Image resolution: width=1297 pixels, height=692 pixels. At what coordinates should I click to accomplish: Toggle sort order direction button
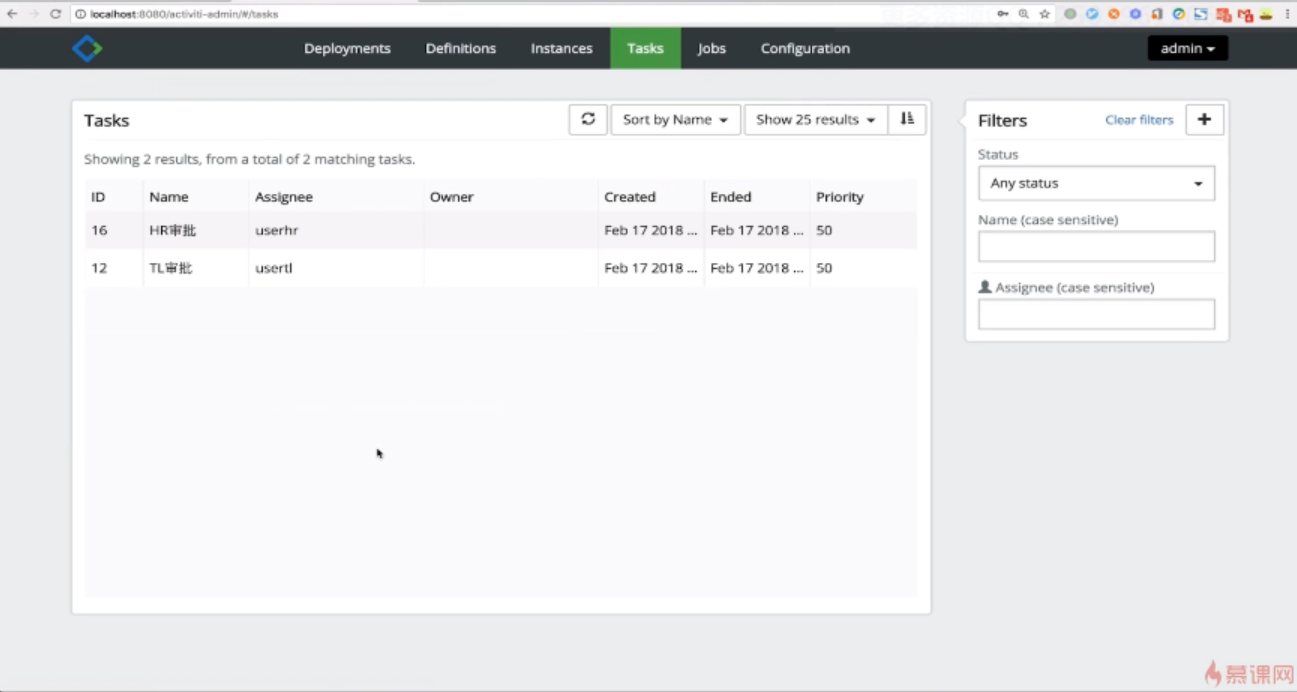tap(907, 119)
